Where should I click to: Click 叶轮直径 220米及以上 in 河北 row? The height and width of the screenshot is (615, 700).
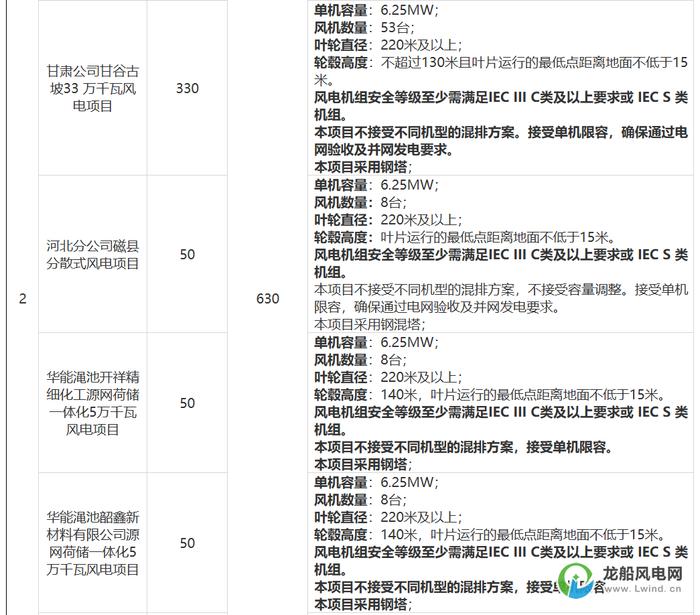(388, 220)
